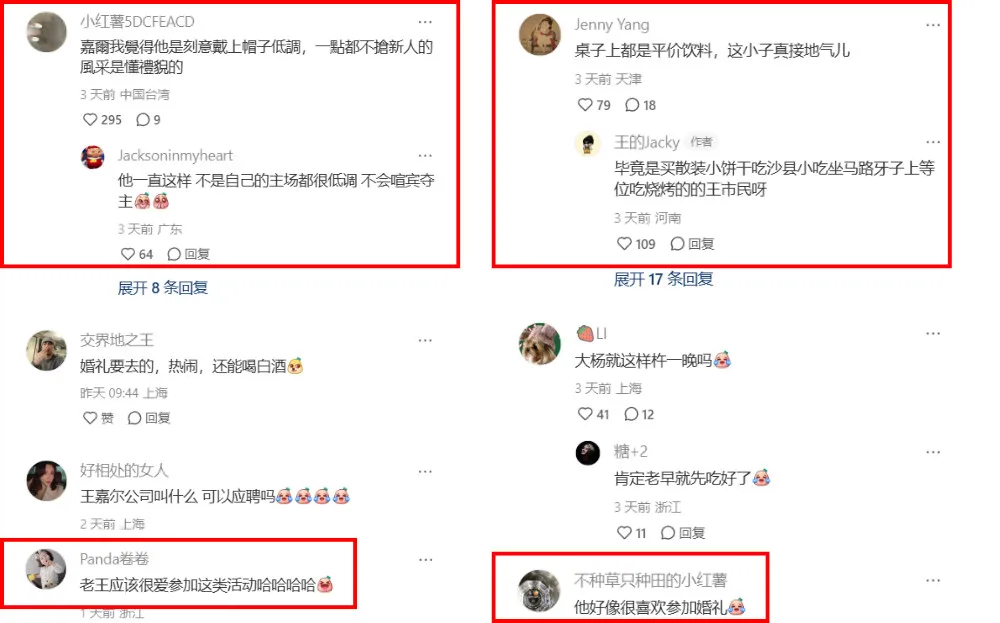Like Jacksoninmyheart's reply with 64 likes

click(x=137, y=254)
